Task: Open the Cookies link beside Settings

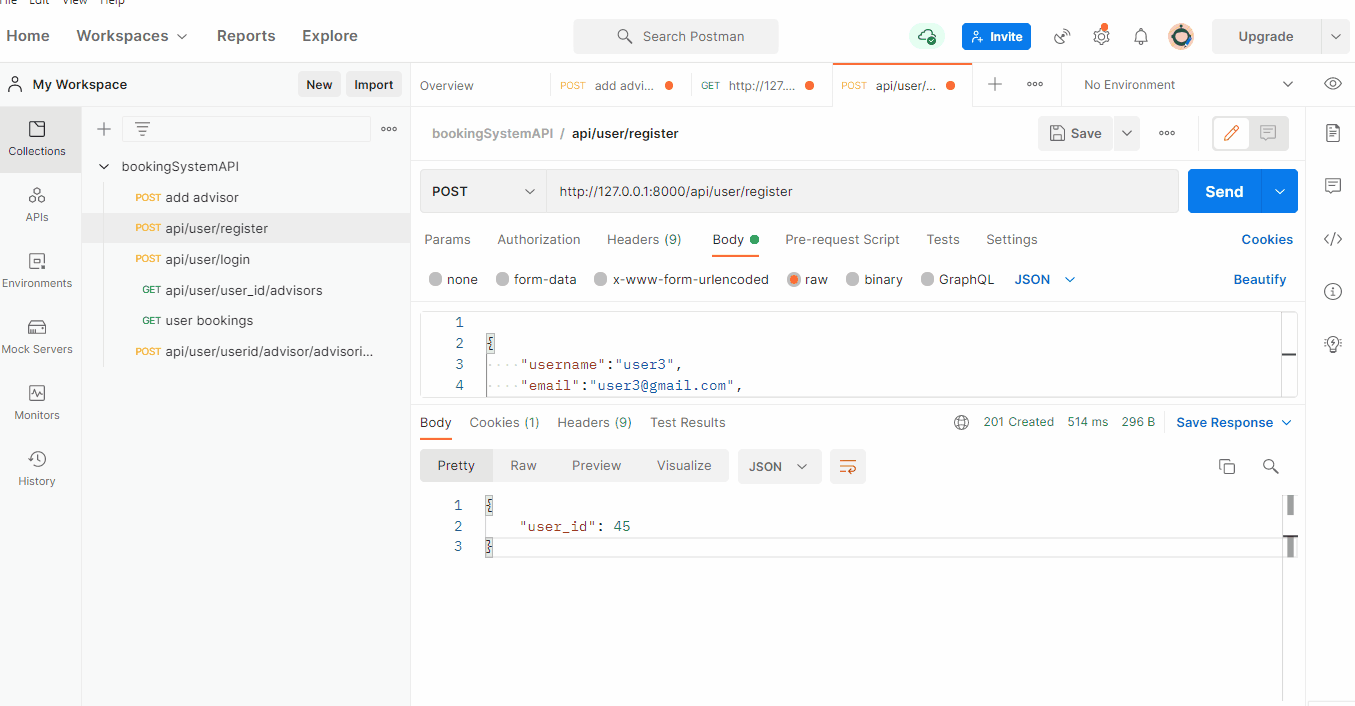Action: [x=1267, y=240]
